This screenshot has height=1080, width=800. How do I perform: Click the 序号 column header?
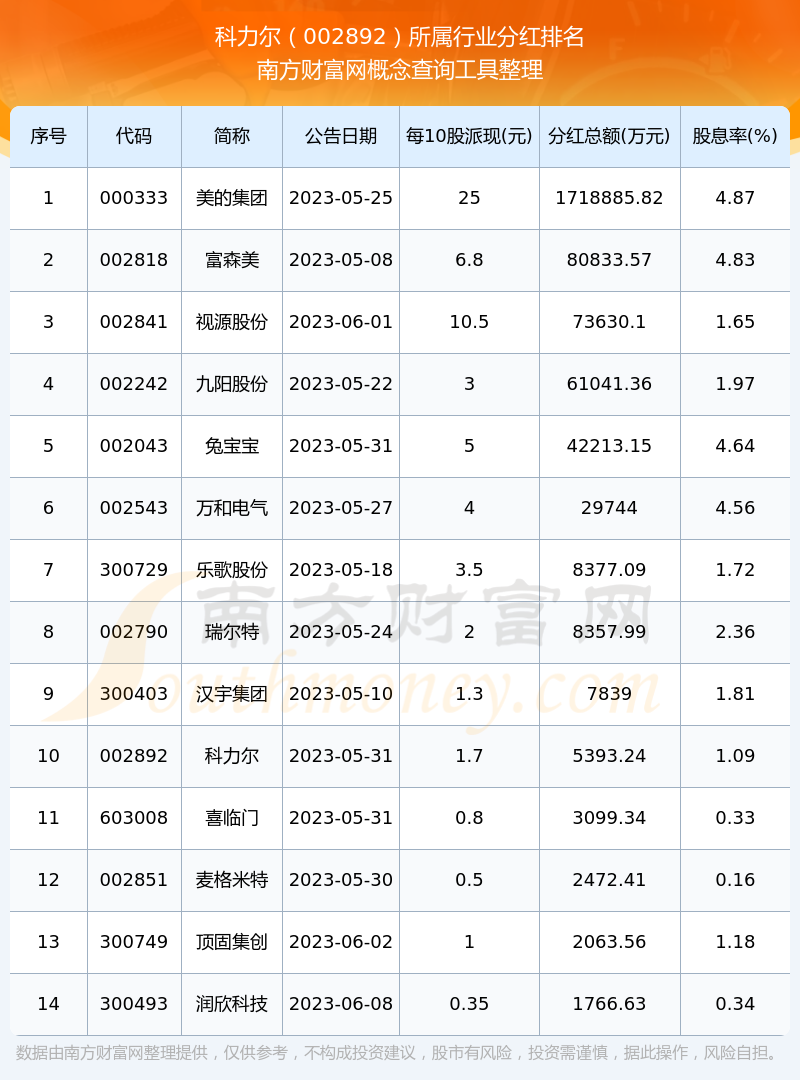pos(48,136)
